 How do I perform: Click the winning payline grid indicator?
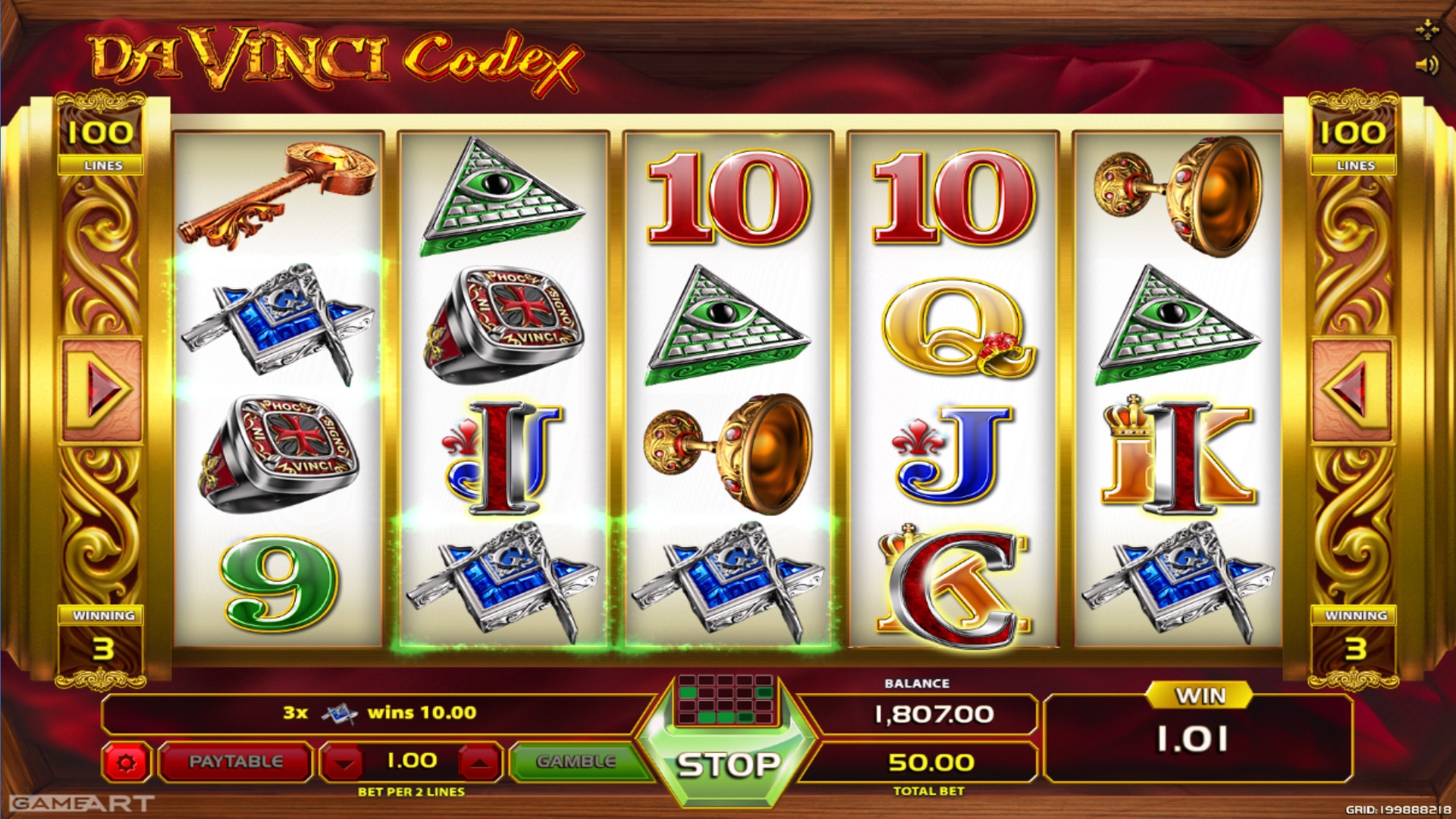tap(726, 698)
